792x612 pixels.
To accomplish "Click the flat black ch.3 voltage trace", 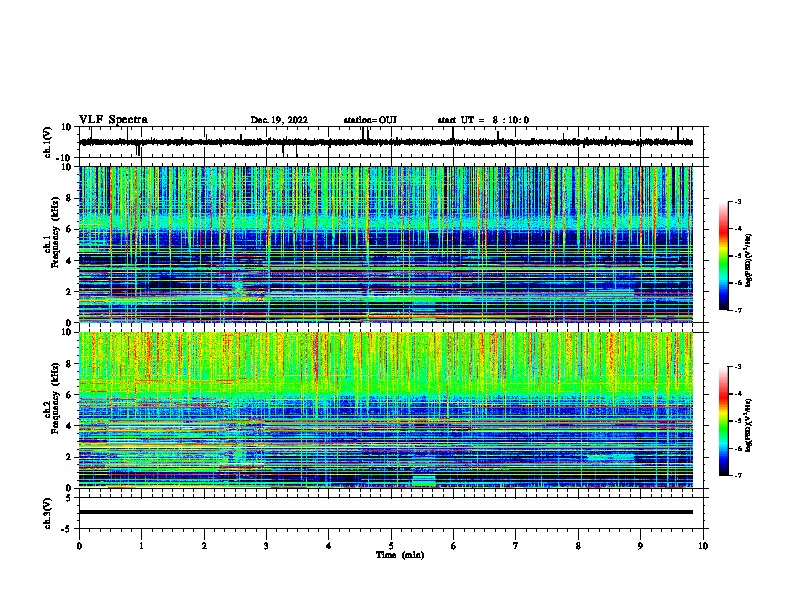I will pyautogui.click(x=386, y=512).
